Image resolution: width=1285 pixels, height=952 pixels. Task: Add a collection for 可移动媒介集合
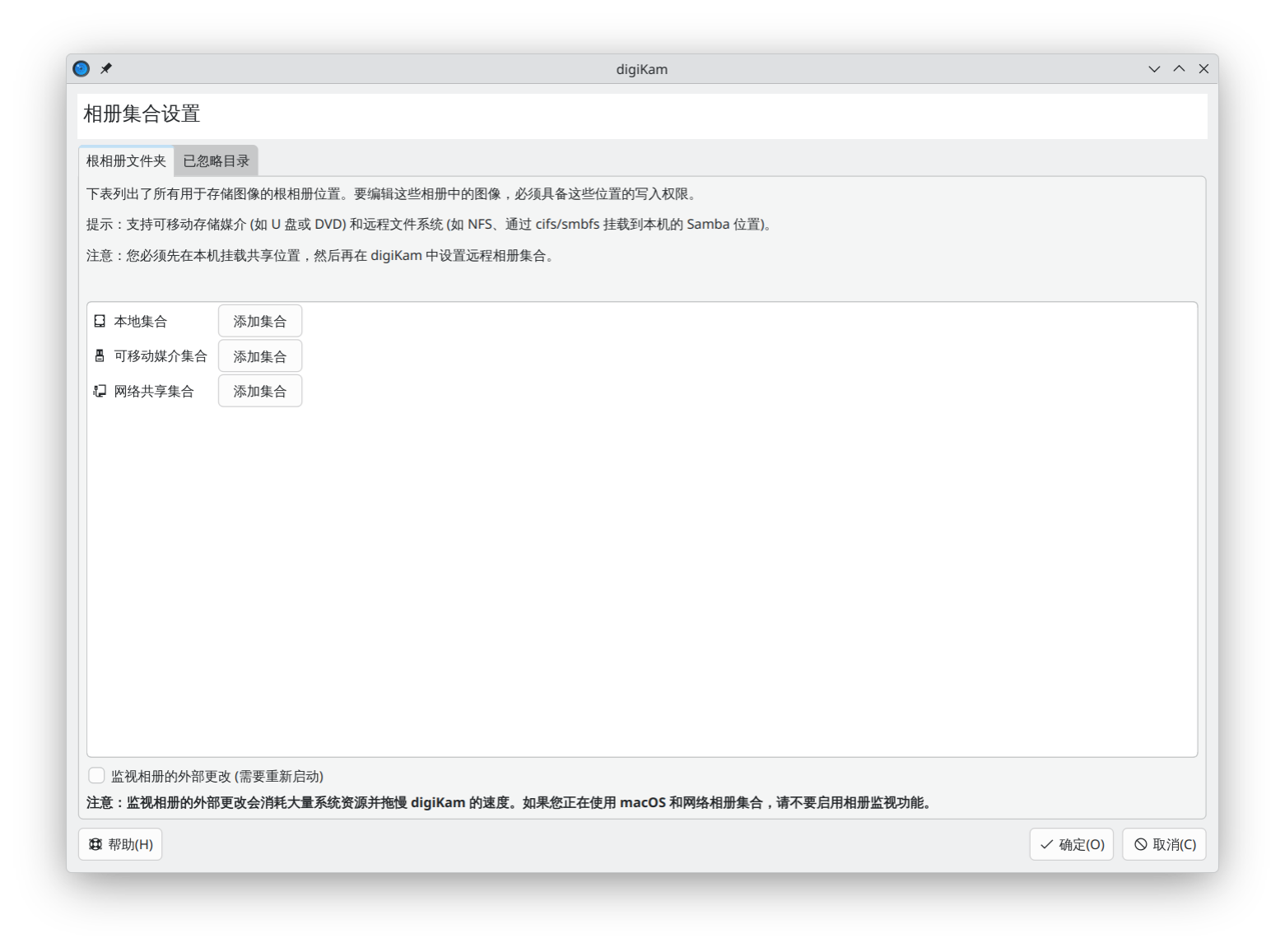pos(259,356)
